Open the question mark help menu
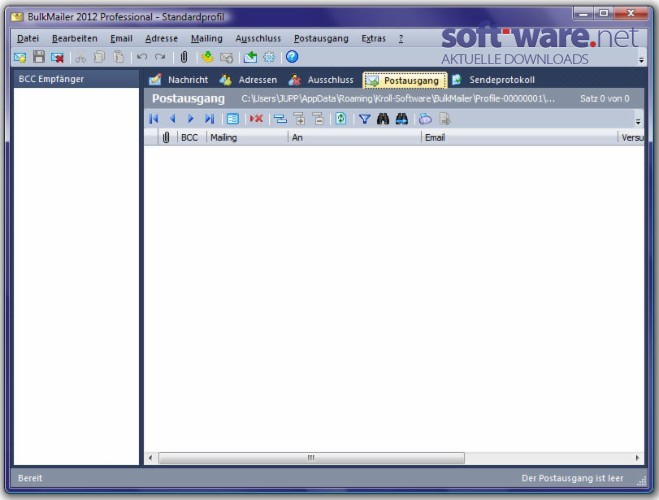659x500 pixels. 401,39
